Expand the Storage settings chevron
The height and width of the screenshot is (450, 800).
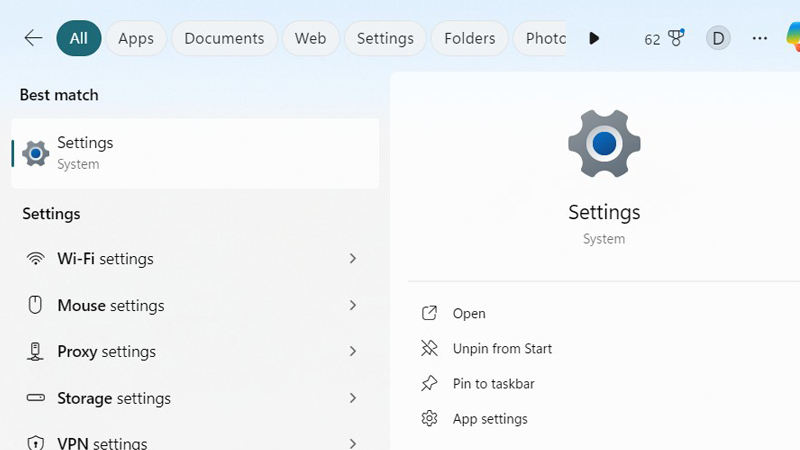pos(352,398)
